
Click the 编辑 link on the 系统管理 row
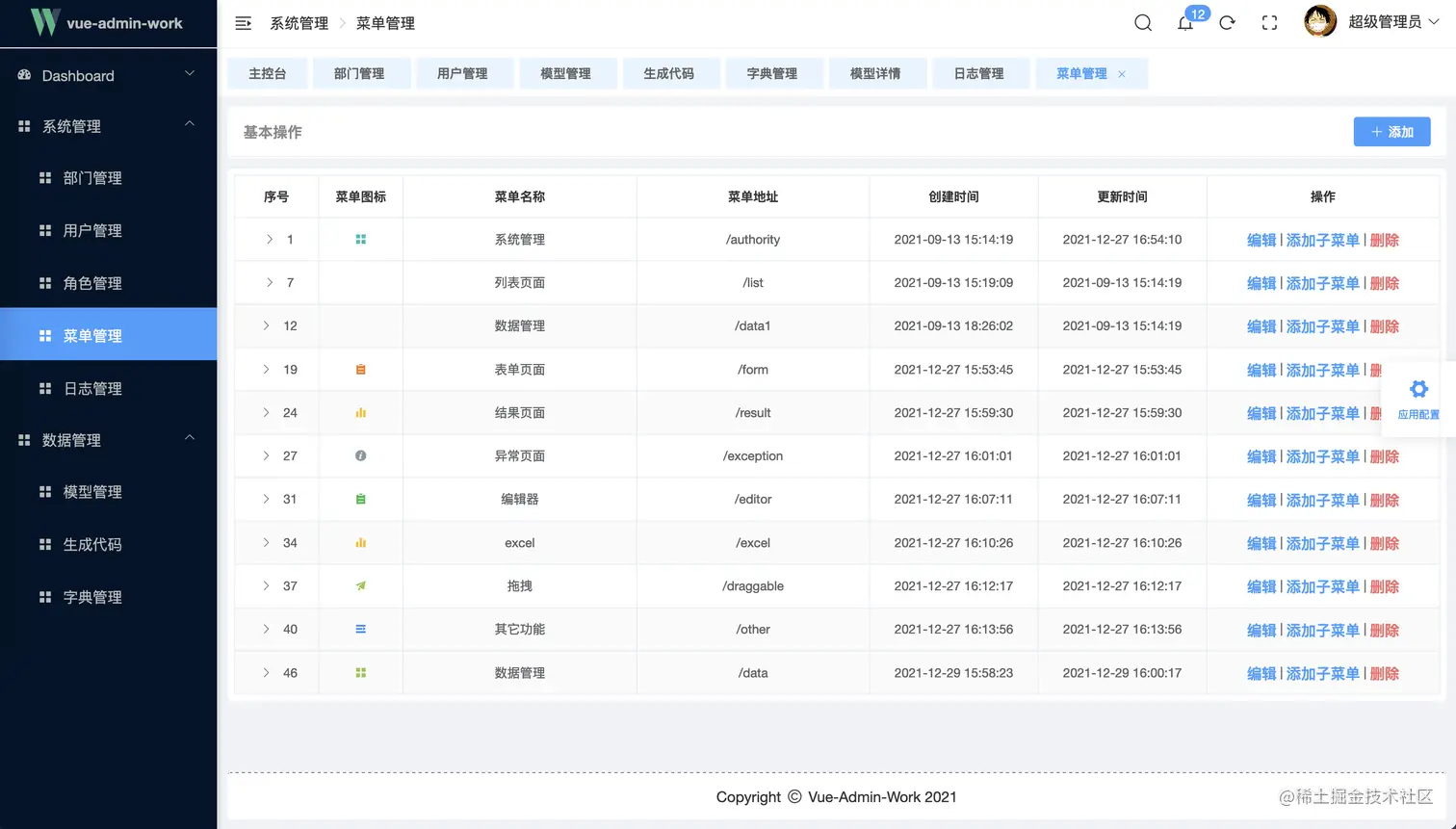point(1262,239)
